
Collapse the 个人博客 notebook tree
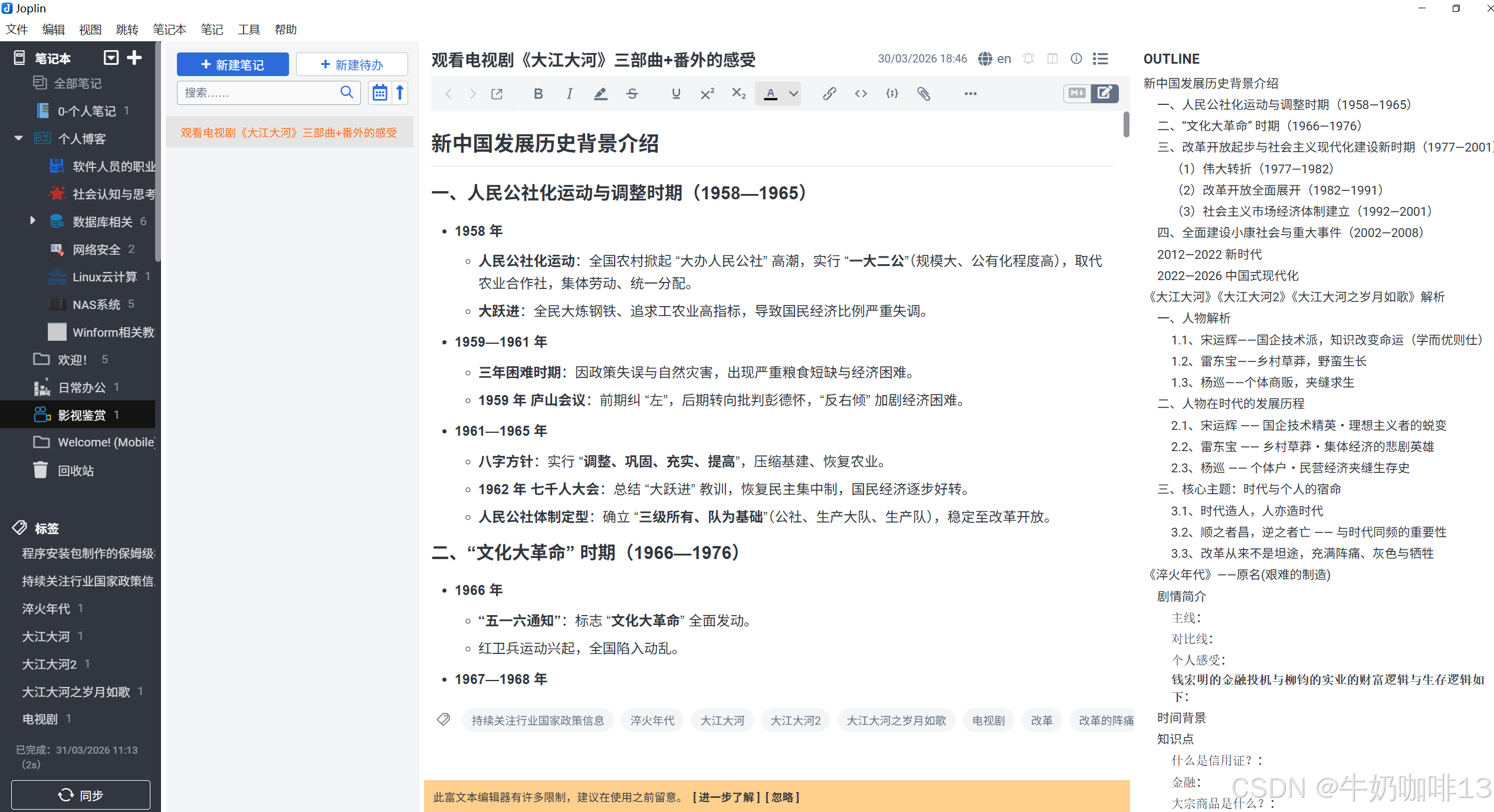19,138
